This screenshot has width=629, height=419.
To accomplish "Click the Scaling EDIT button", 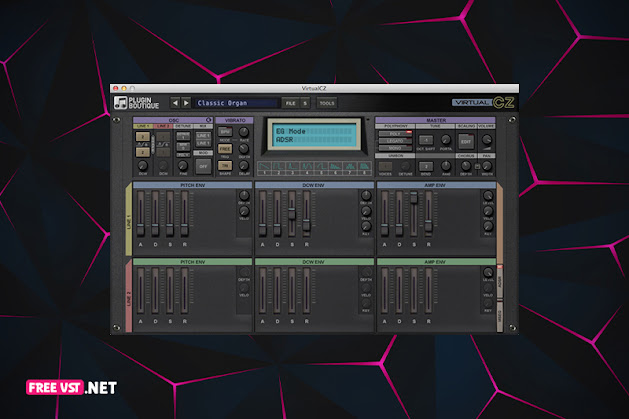I will 466,142.
